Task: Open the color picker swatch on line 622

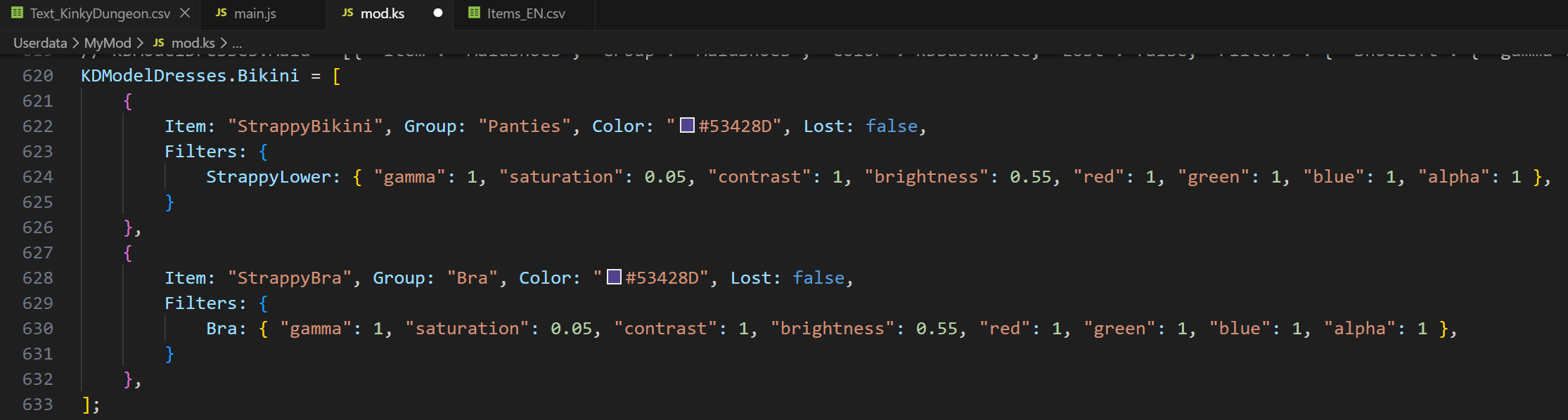Action: coord(688,126)
